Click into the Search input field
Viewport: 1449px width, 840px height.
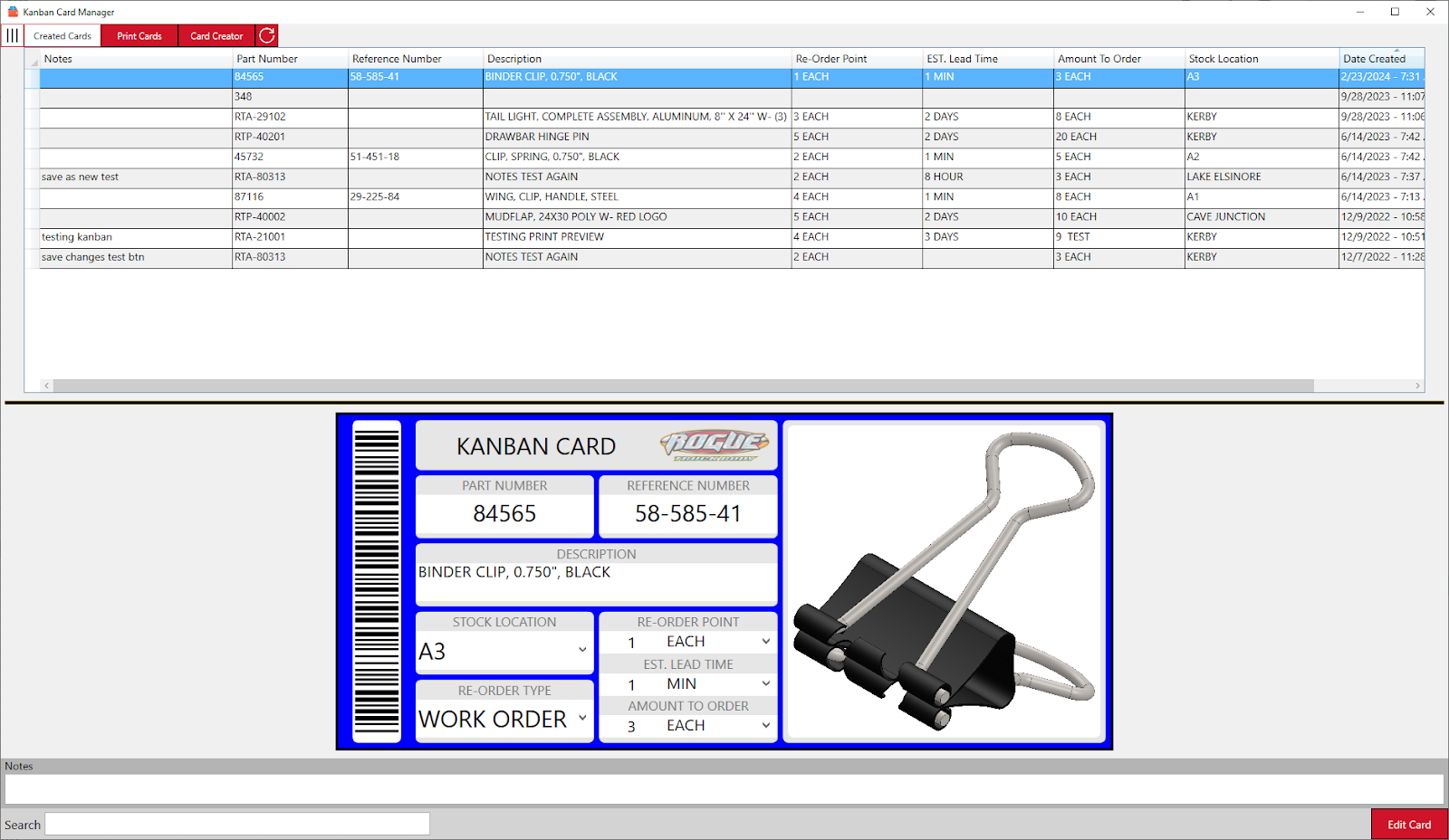point(237,825)
